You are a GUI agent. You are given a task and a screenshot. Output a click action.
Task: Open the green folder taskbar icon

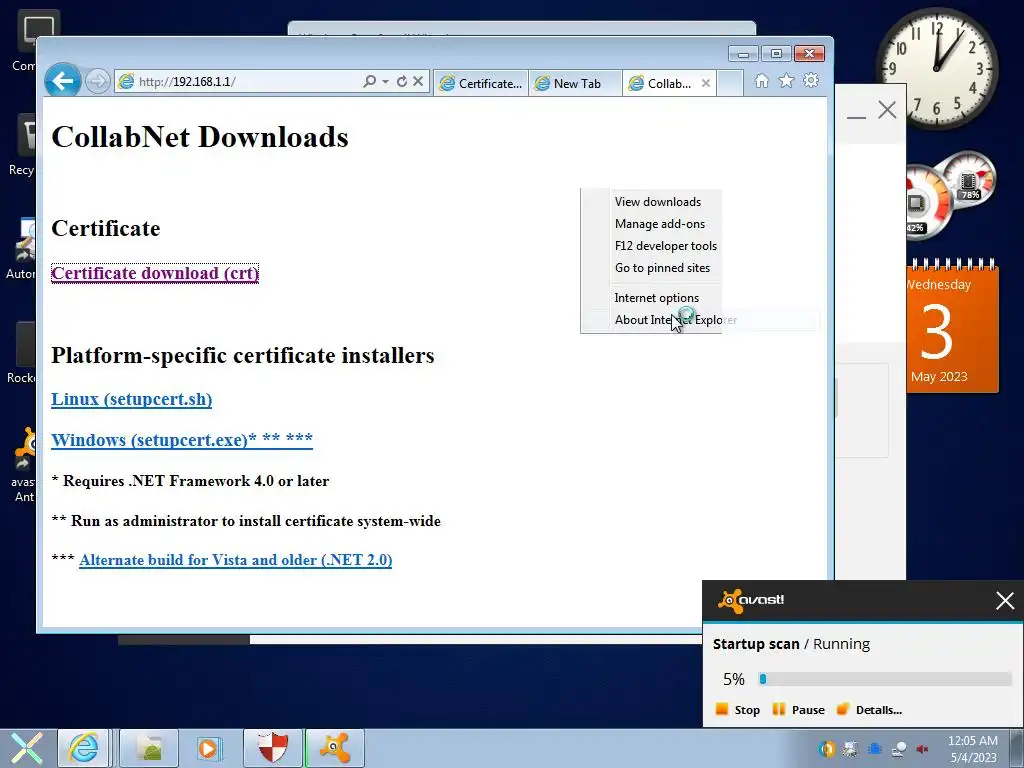click(x=151, y=748)
